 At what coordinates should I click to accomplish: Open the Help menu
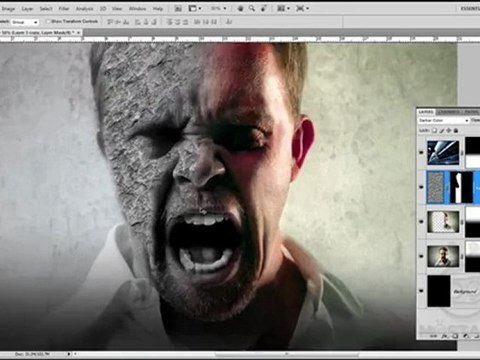tap(158, 9)
